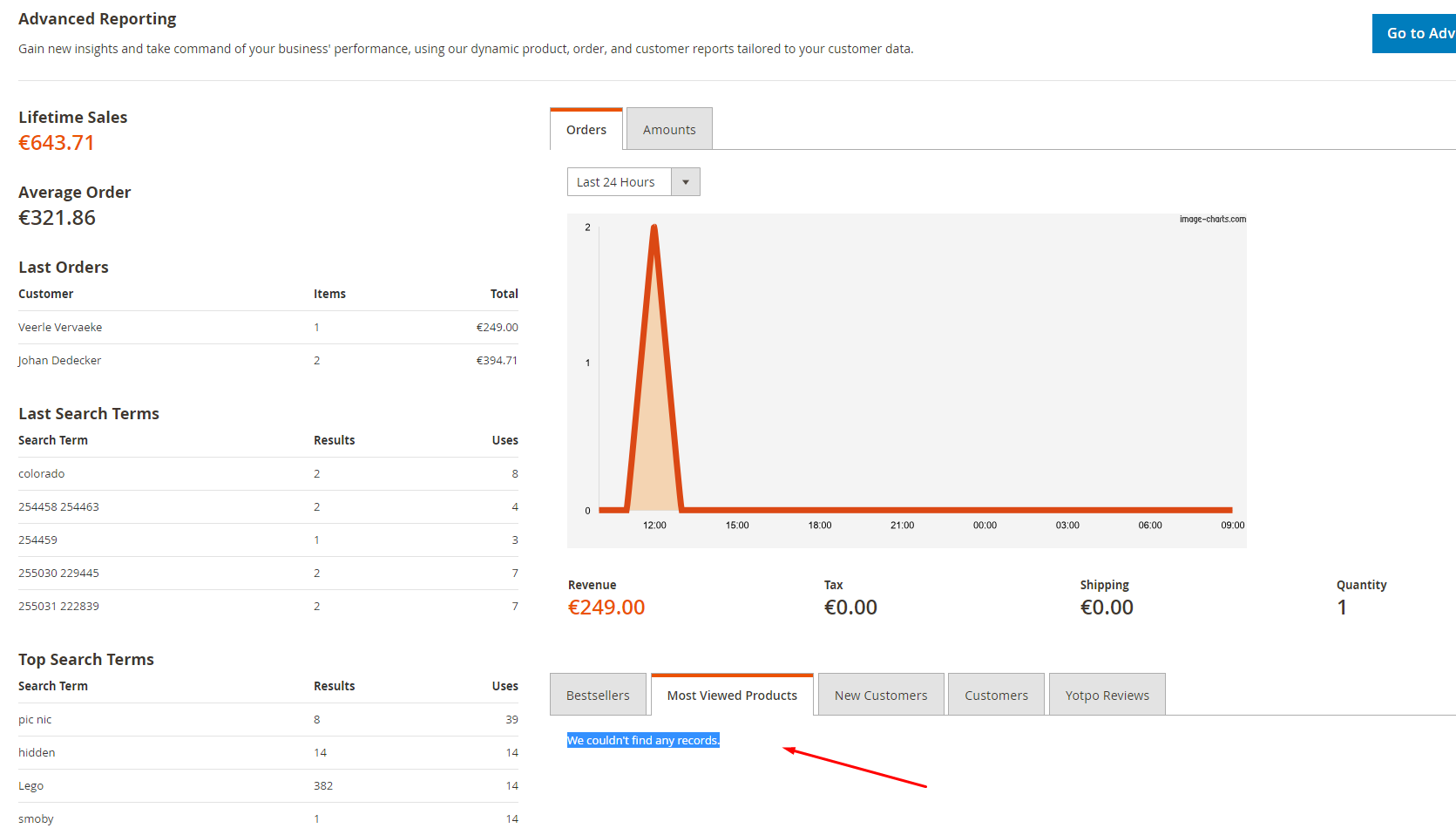Select the Orders chart tab
This screenshot has width=1456, height=835.
coord(586,130)
